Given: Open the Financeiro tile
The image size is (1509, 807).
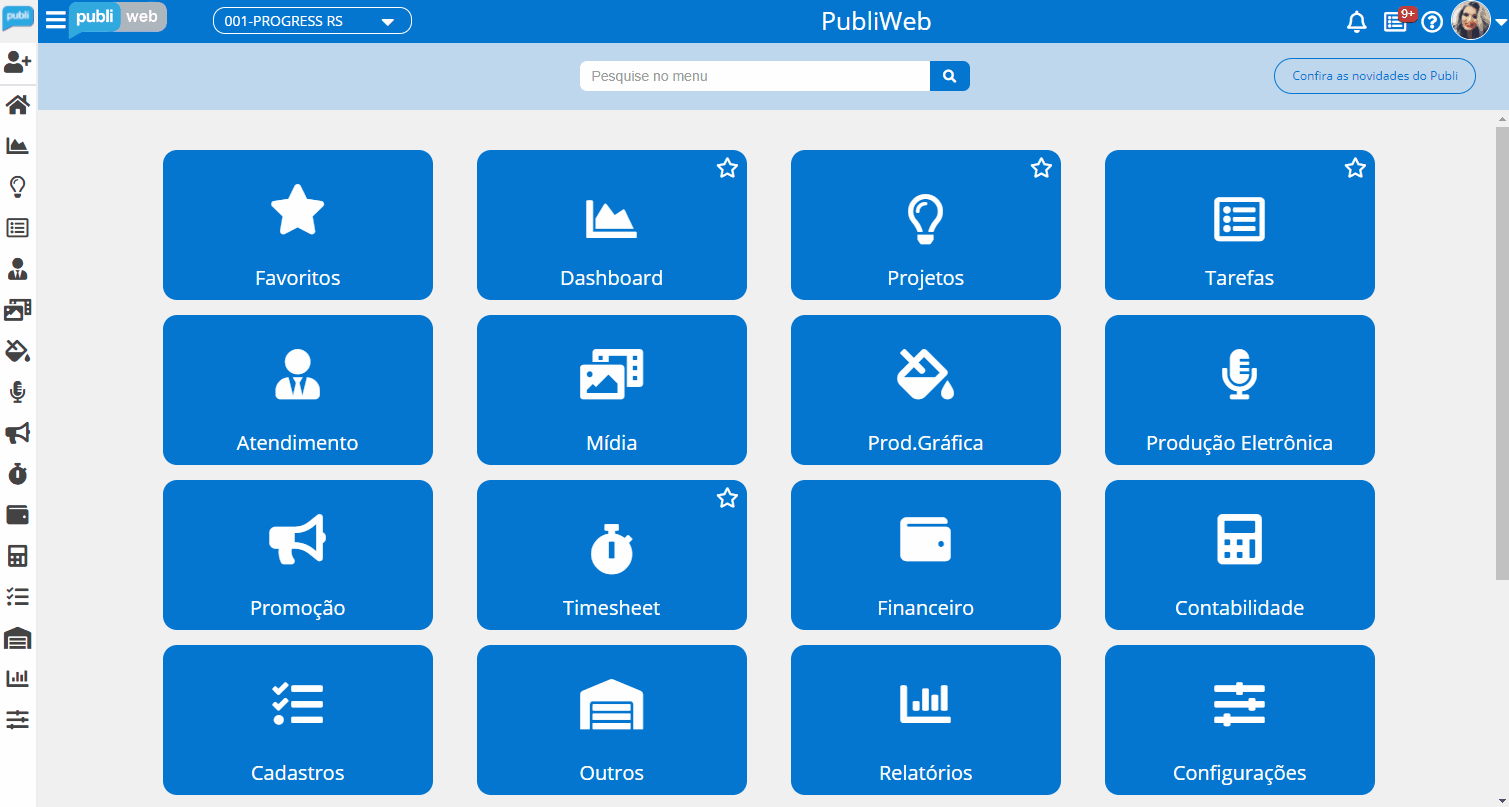Looking at the screenshot, I should pyautogui.click(x=926, y=555).
